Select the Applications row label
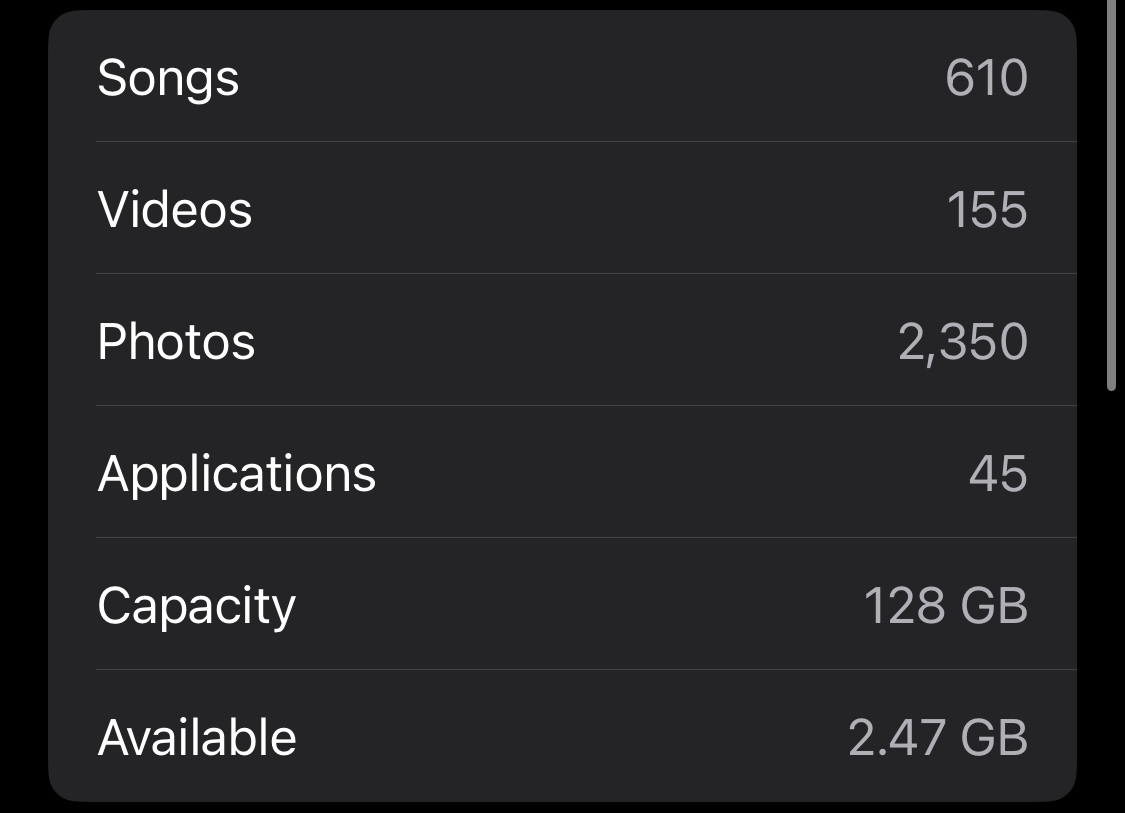Viewport: 1125px width, 813px height. (x=237, y=475)
